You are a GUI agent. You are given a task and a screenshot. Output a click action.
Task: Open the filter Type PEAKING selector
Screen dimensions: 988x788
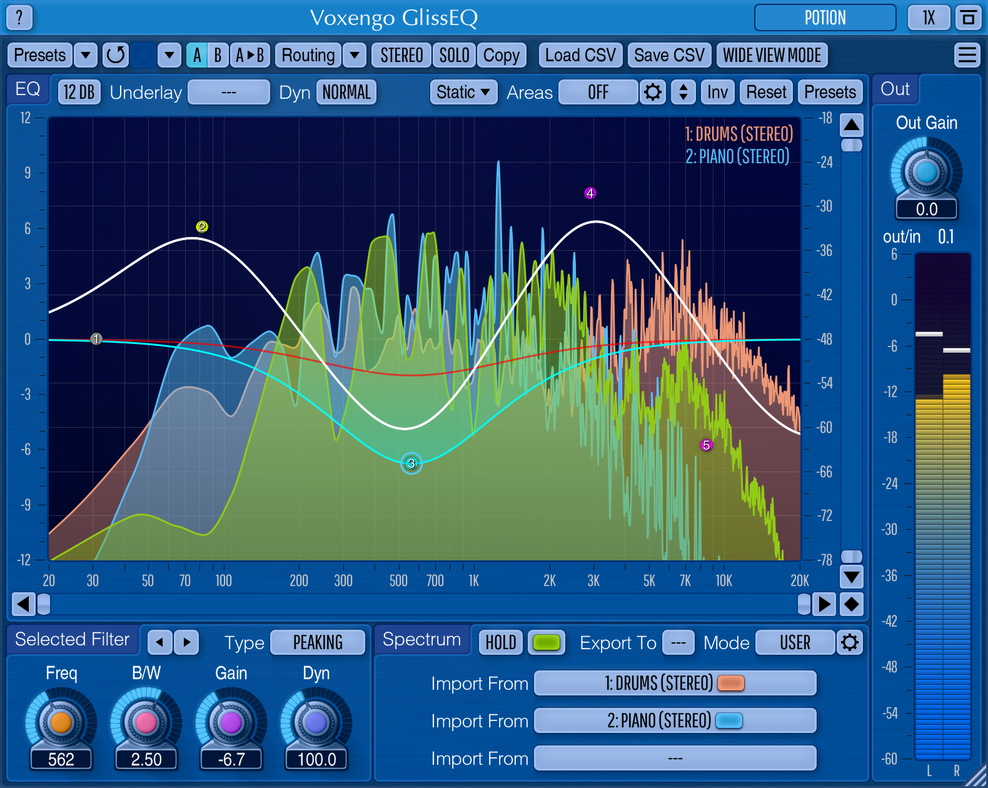click(317, 643)
